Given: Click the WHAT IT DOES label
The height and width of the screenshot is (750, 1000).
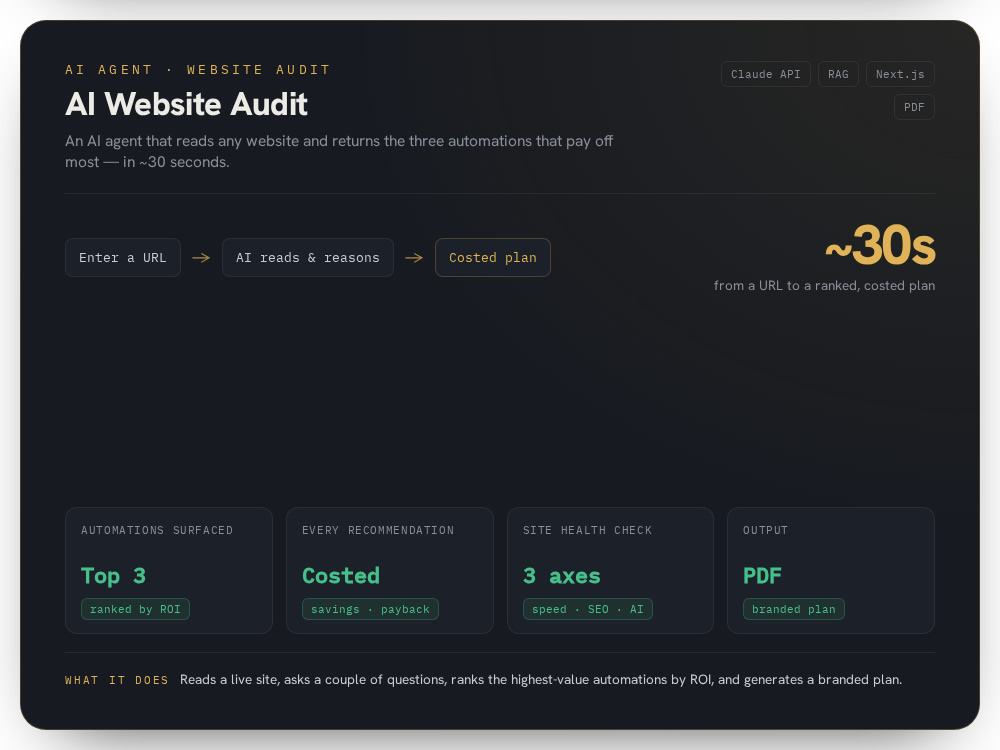Looking at the screenshot, I should tap(117, 680).
